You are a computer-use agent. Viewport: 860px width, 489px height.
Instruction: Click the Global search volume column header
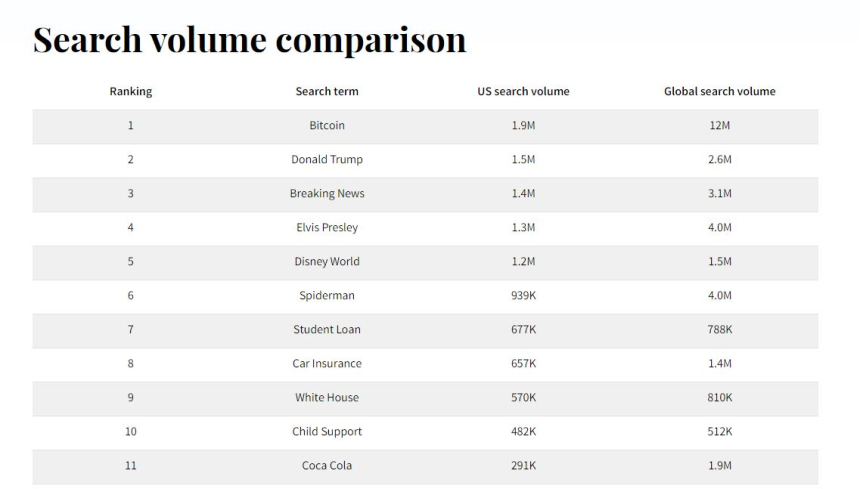coord(719,91)
